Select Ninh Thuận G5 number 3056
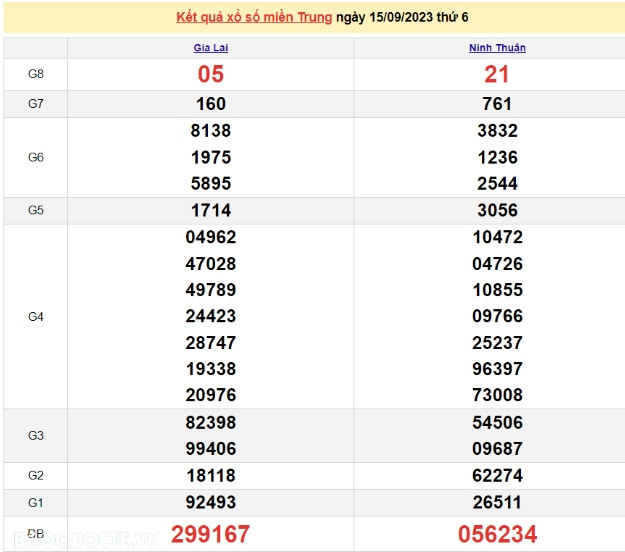This screenshot has width=625, height=552. click(497, 210)
